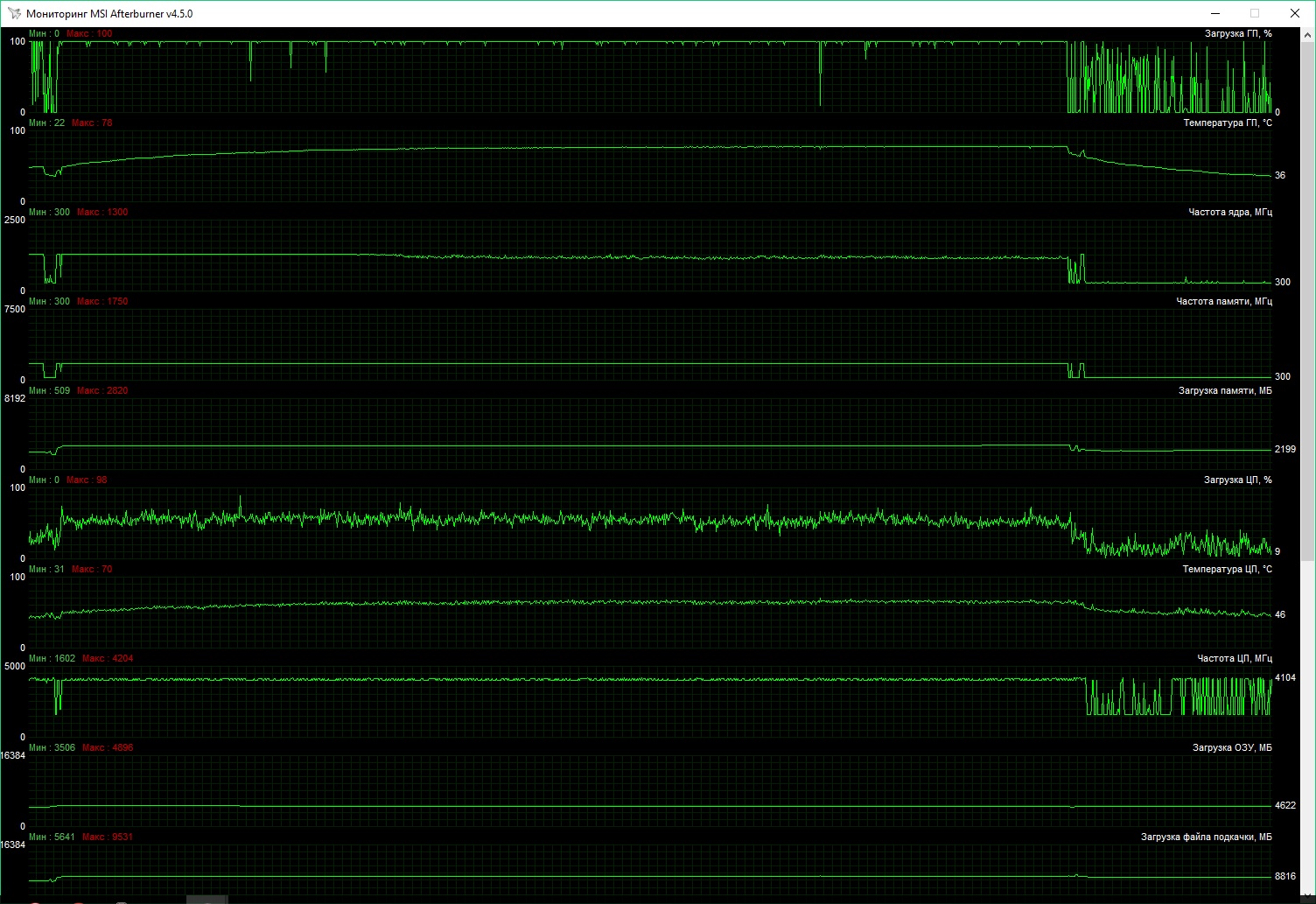Click the current CPU temperature reading 46
Viewport: 1316px width, 904px height.
point(1280,614)
